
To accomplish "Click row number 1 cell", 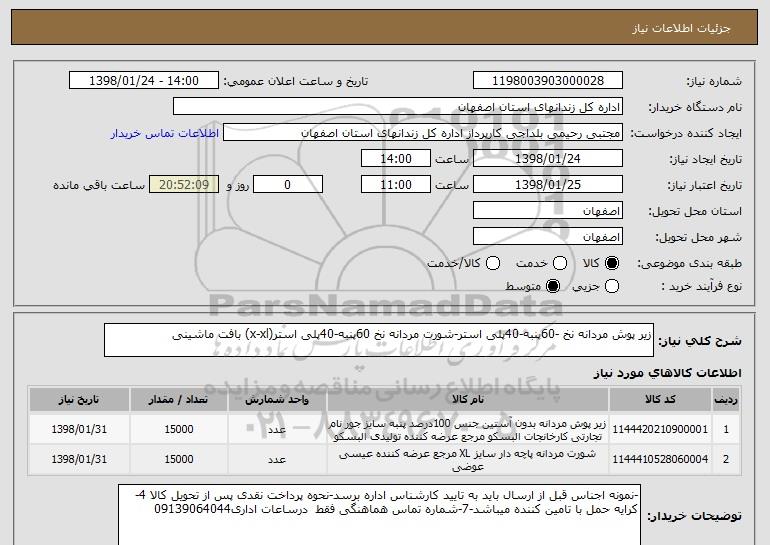I will tap(726, 430).
